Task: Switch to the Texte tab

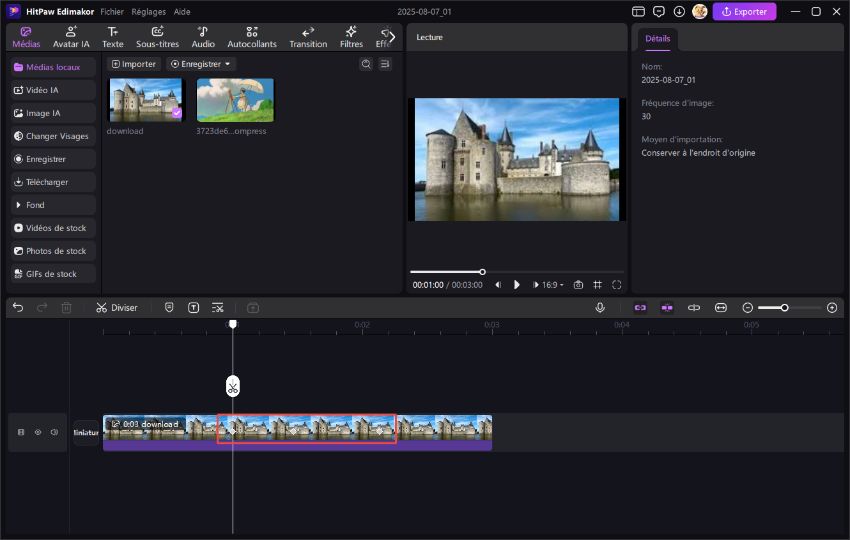Action: [x=113, y=37]
